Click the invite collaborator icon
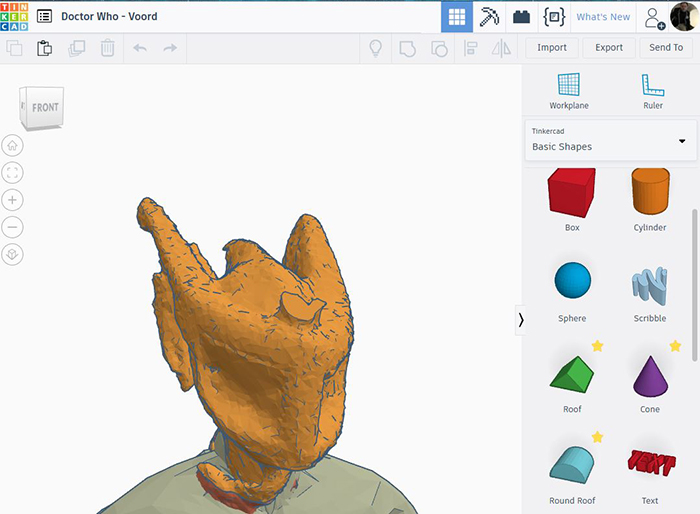This screenshot has height=514, width=700. (x=654, y=18)
